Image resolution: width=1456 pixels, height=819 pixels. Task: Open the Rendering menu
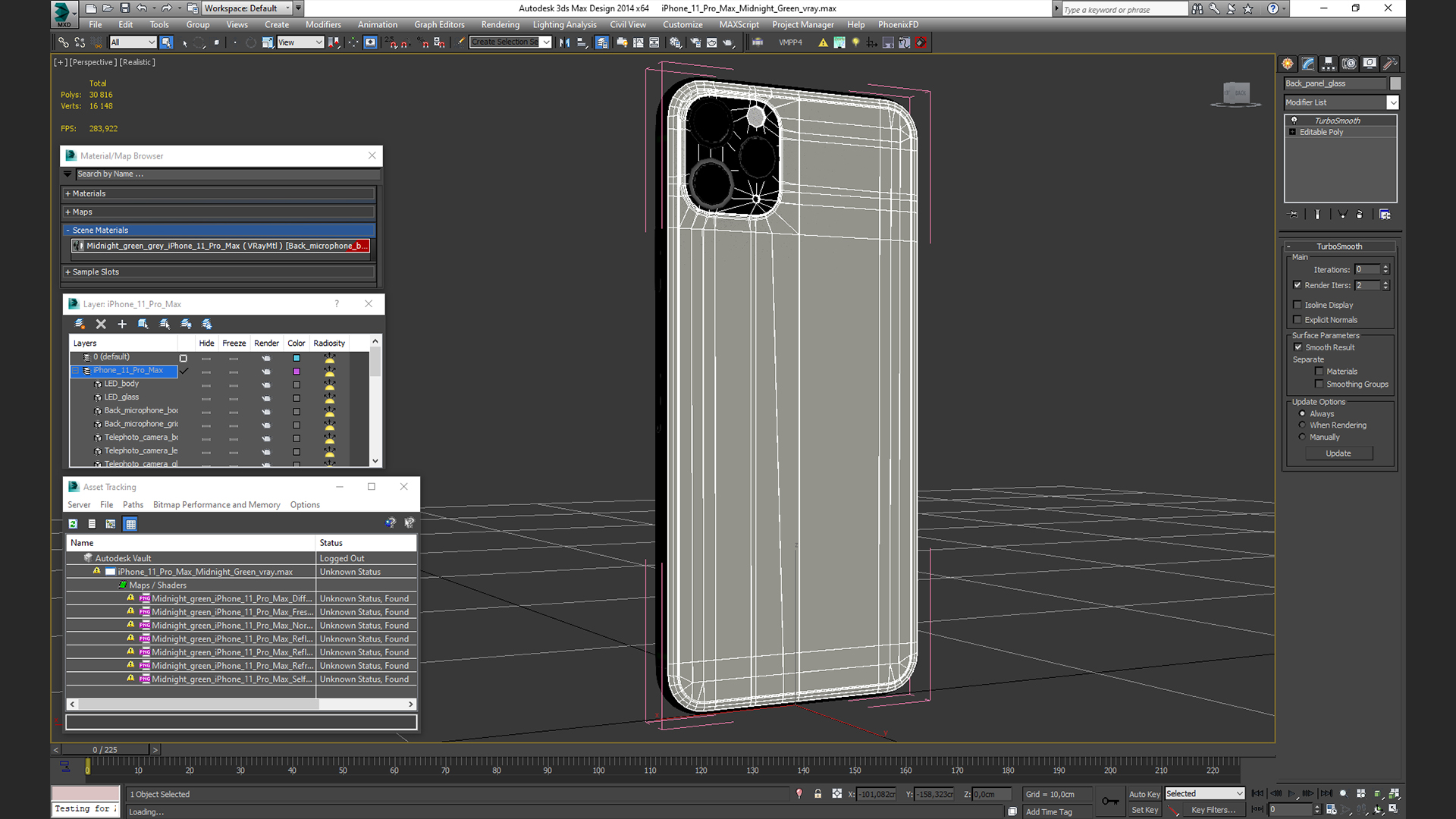point(500,24)
